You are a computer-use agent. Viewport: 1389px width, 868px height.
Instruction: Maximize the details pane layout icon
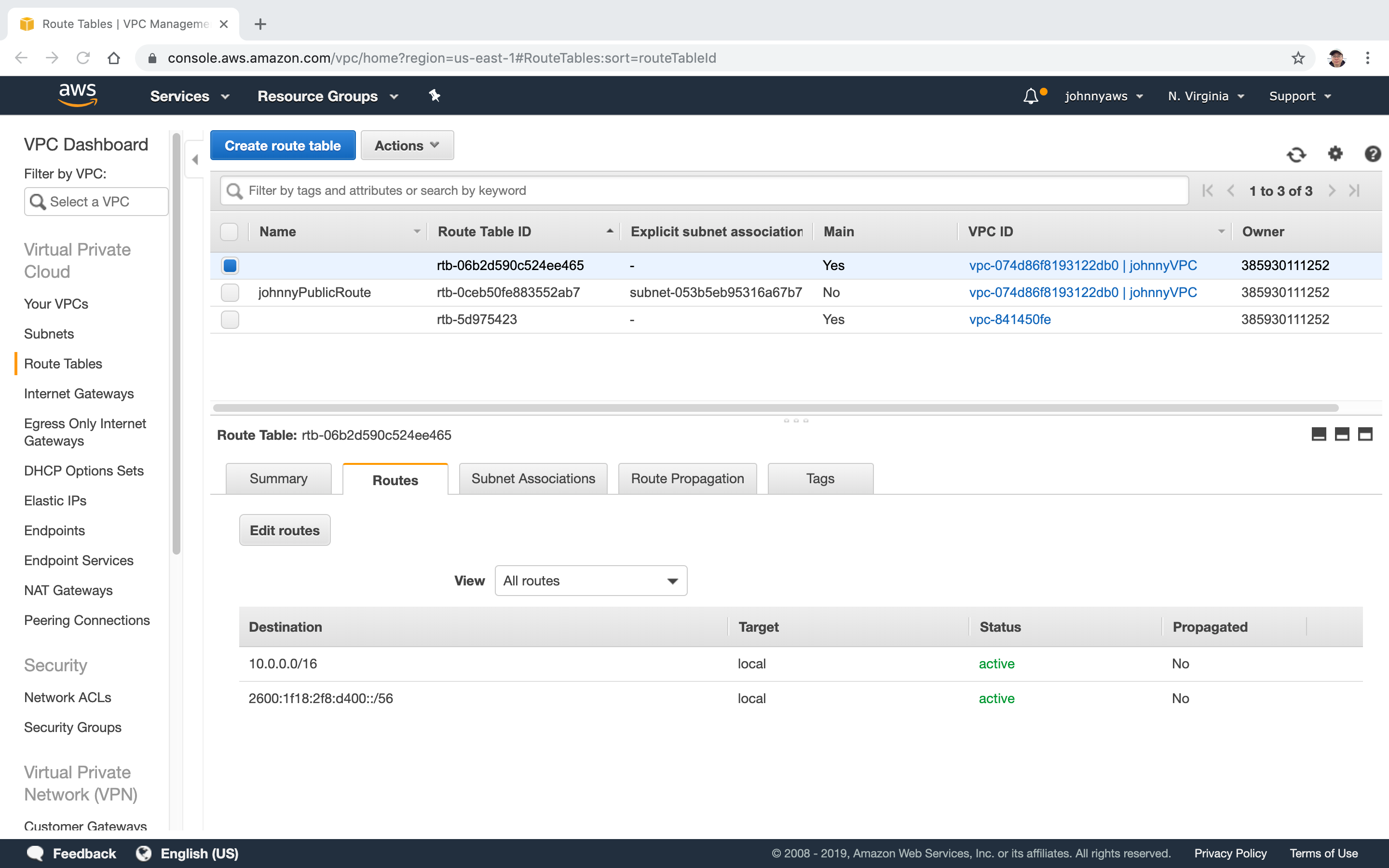(x=1365, y=434)
